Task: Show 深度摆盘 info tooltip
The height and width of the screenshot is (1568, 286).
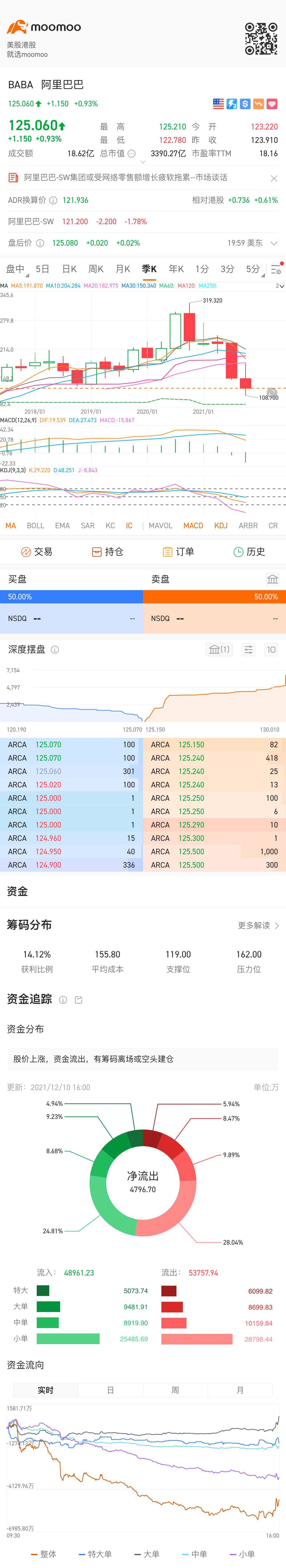Action: 55,649
